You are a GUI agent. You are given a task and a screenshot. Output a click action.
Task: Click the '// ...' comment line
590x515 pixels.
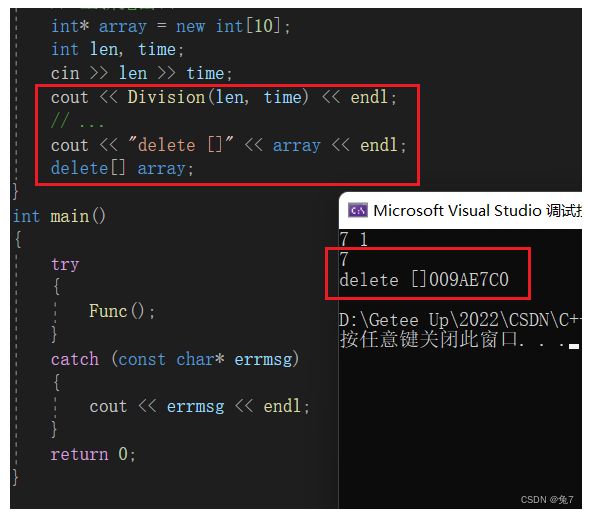(x=78, y=121)
